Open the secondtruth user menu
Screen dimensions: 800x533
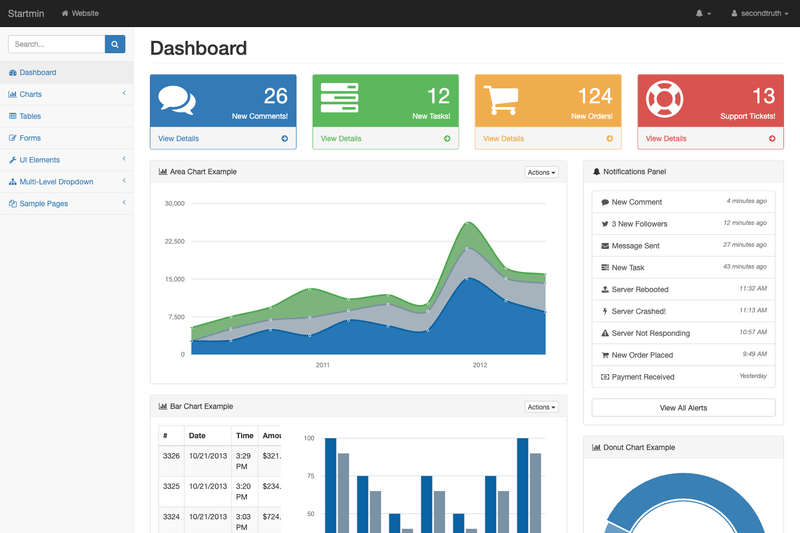tap(760, 13)
